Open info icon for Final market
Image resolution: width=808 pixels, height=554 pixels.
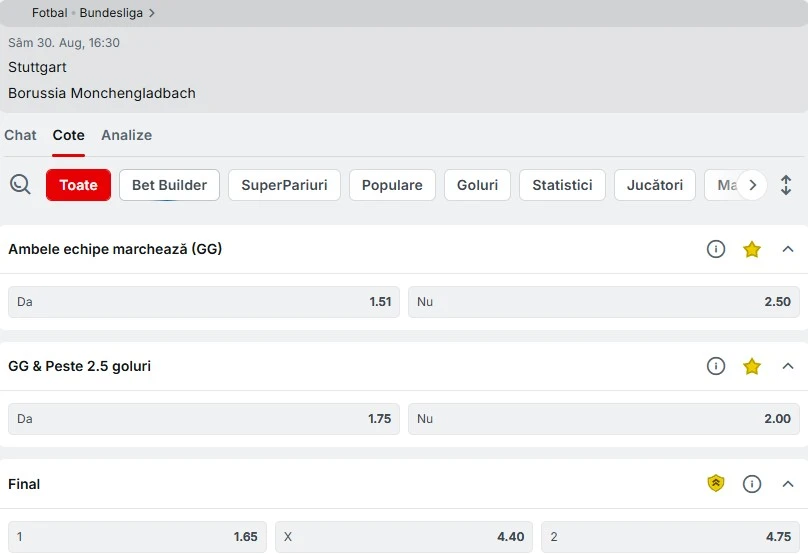point(751,484)
